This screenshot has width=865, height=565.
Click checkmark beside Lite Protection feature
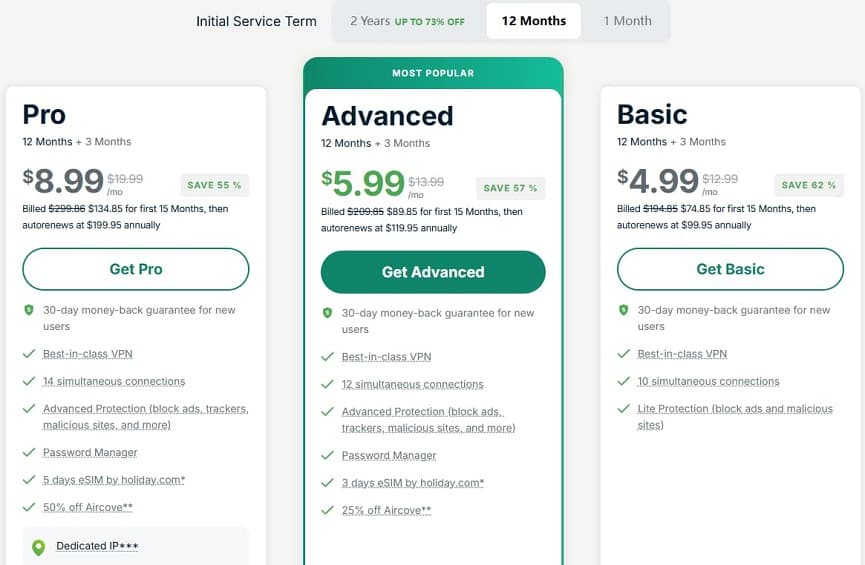[x=623, y=409]
